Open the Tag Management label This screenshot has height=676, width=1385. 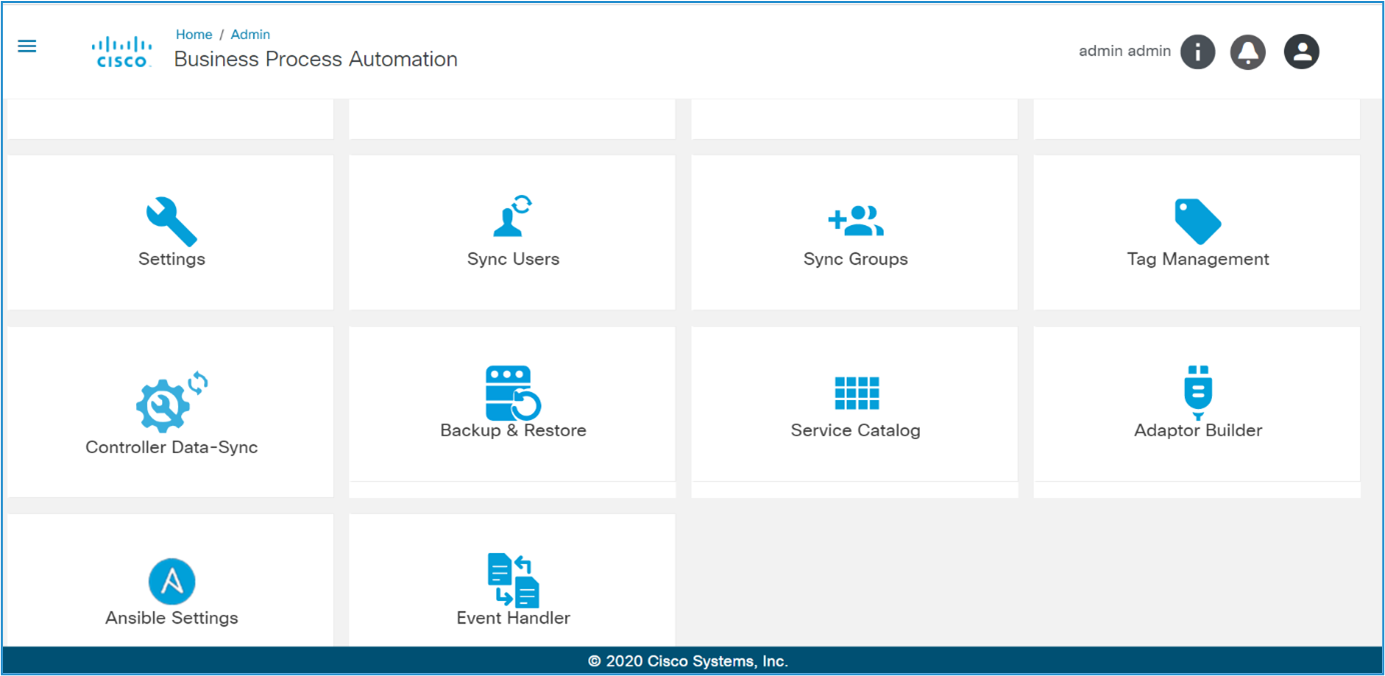[x=1198, y=259]
